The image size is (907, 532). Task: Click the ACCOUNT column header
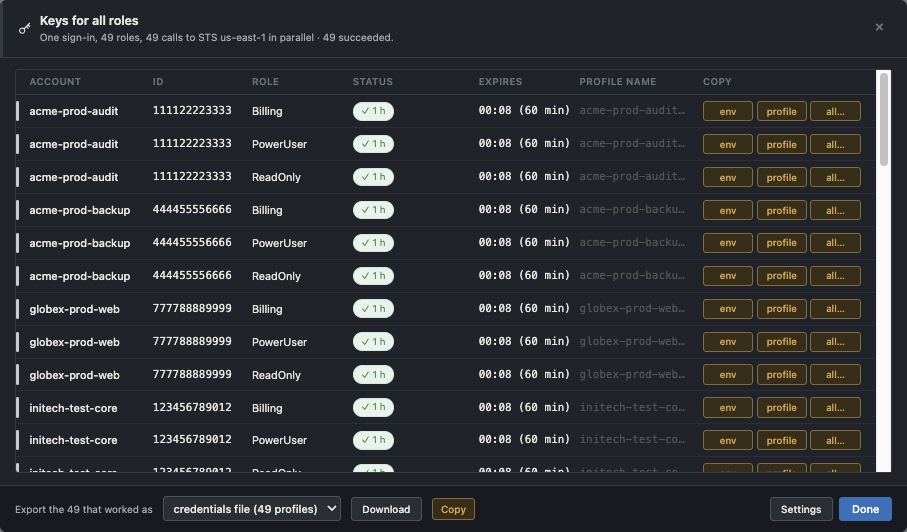point(55,82)
